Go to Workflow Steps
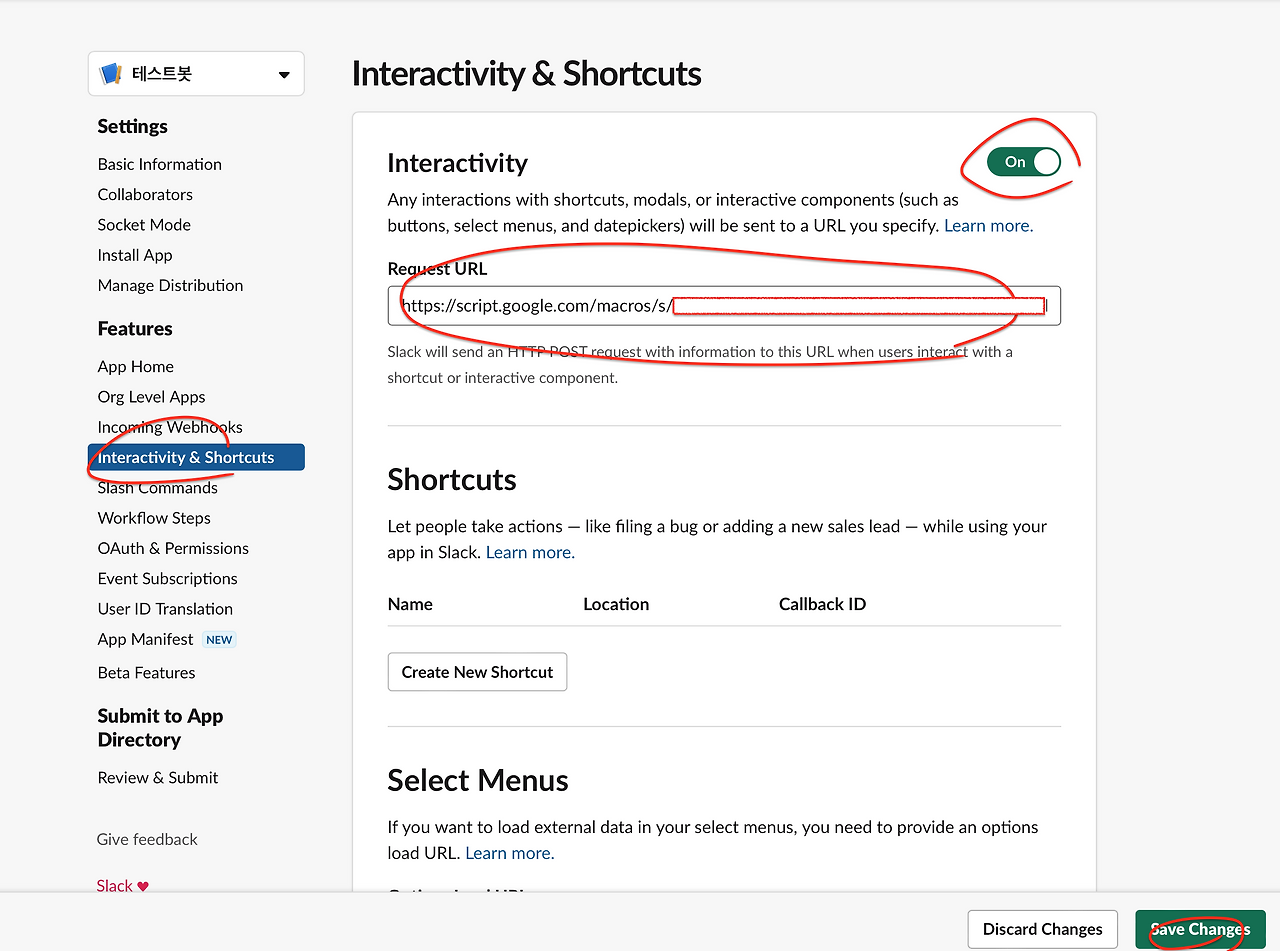This screenshot has width=1280, height=951. (x=154, y=518)
